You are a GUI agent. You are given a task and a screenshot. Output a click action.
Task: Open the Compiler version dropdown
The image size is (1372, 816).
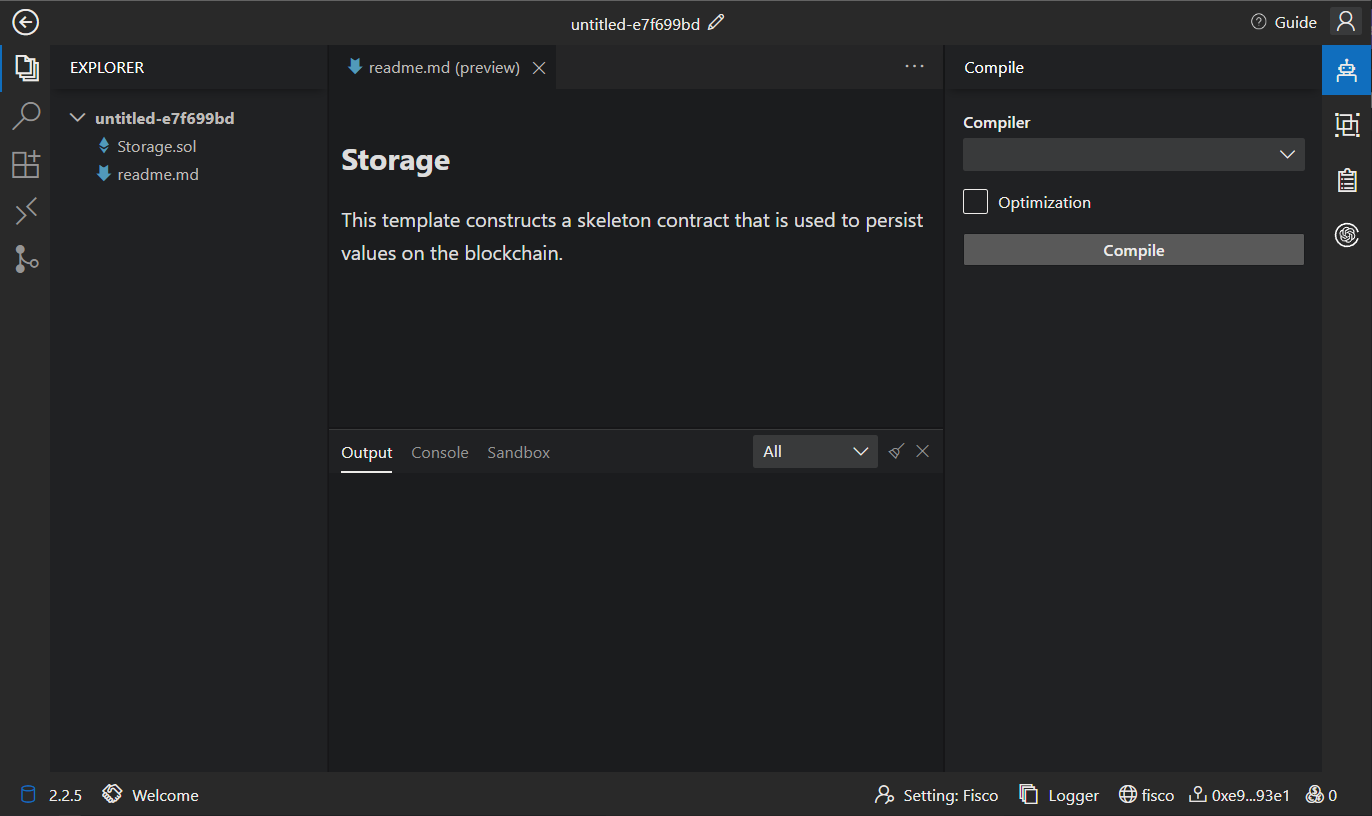click(1133, 154)
